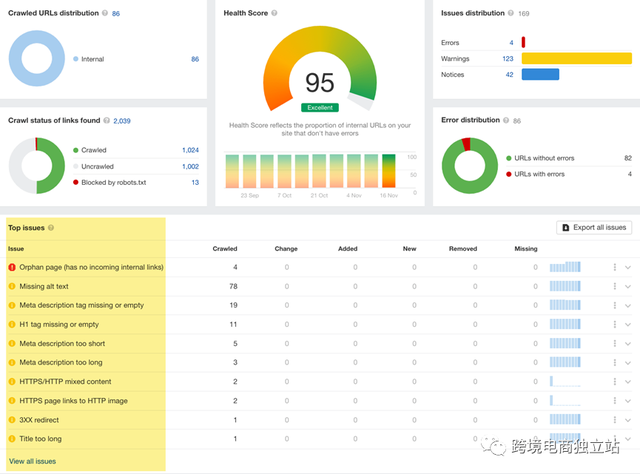Open the View all issues link
The width and height of the screenshot is (640, 474).
pos(32,461)
